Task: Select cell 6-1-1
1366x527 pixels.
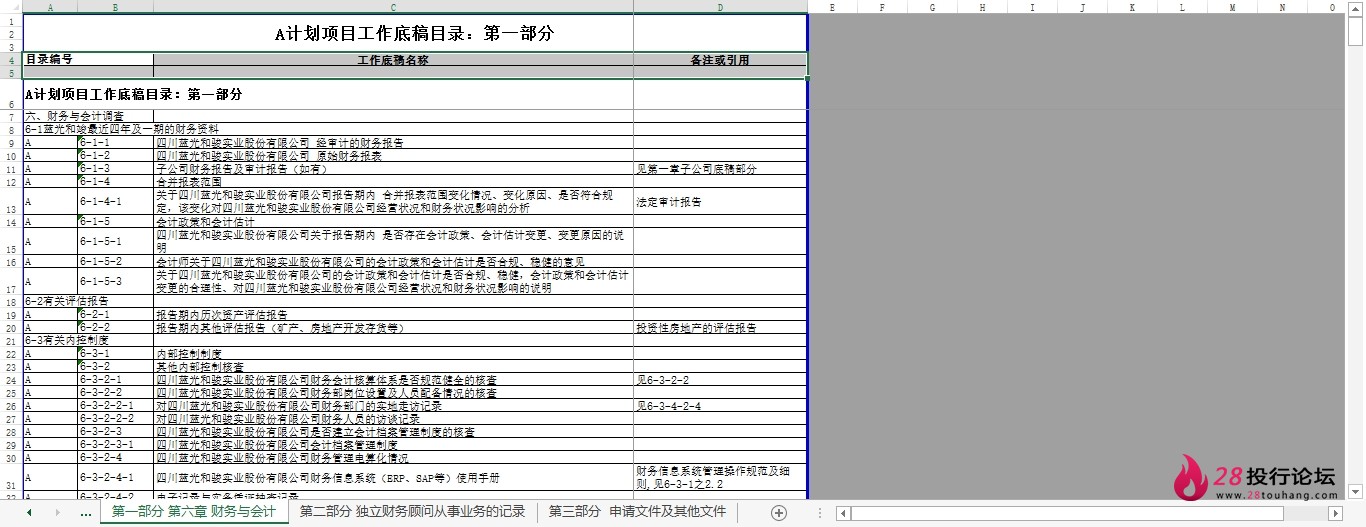Action: coord(115,143)
